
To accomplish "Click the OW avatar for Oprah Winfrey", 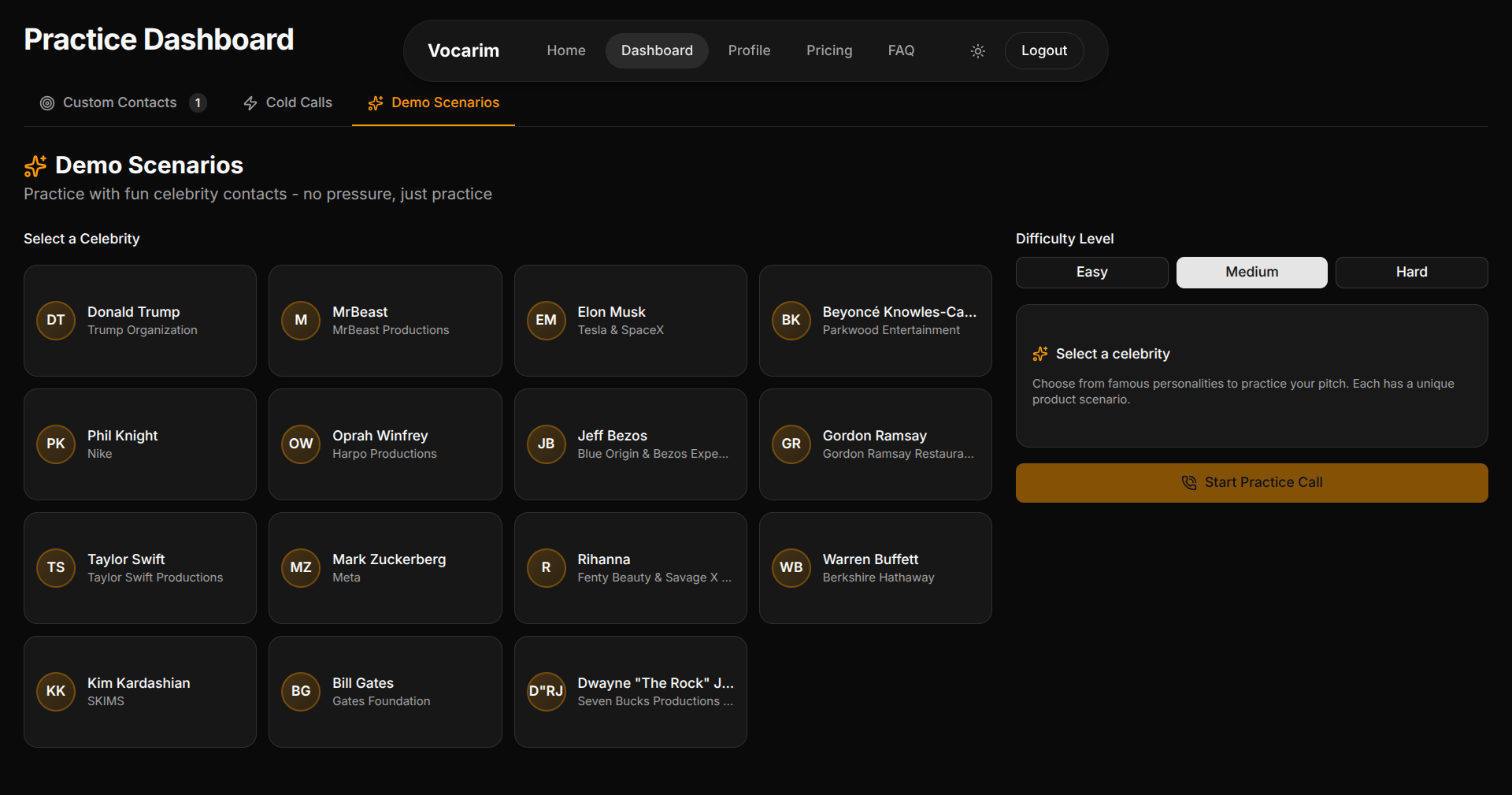I will tap(301, 444).
